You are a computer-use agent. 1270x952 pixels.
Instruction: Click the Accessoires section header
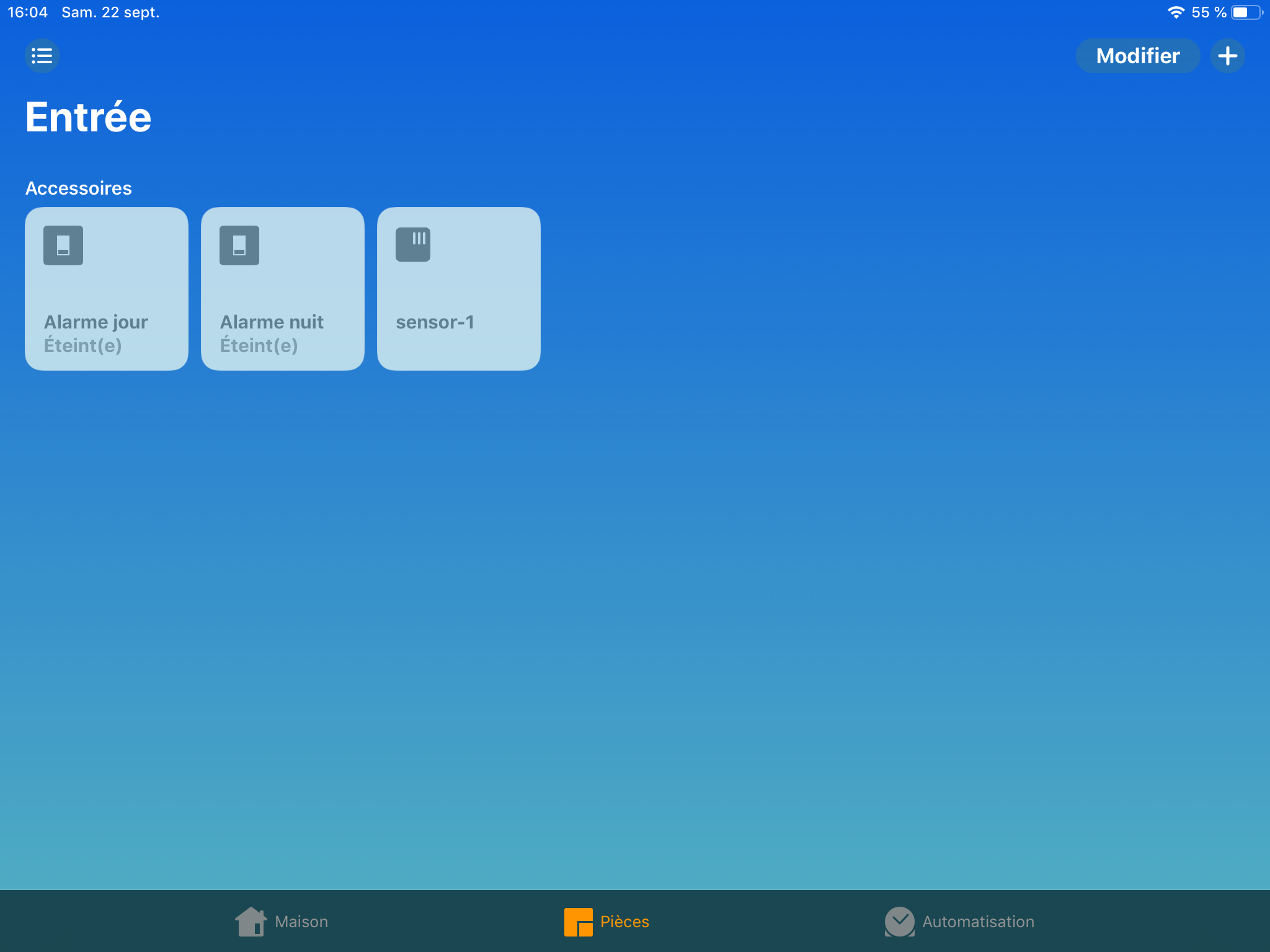coord(79,188)
